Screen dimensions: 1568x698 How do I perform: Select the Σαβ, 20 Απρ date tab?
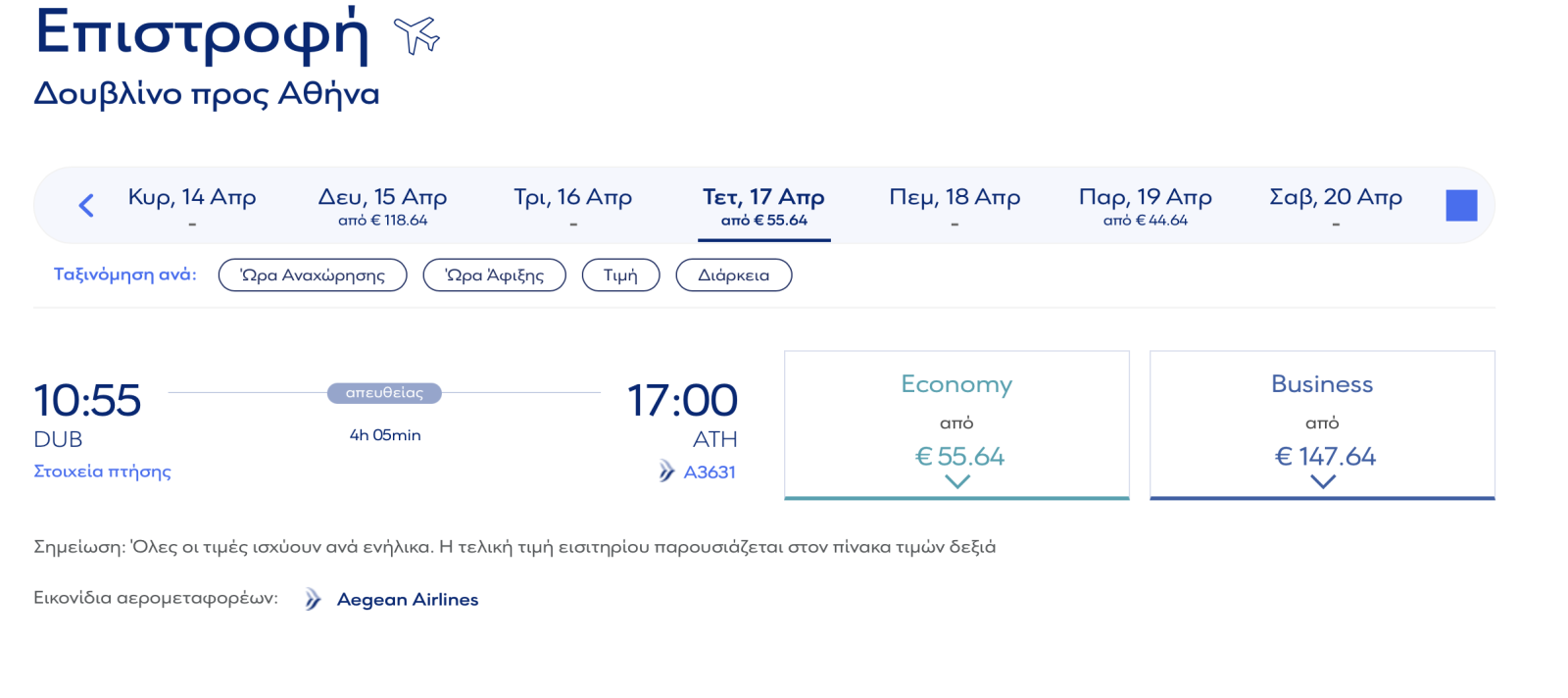pos(1336,206)
